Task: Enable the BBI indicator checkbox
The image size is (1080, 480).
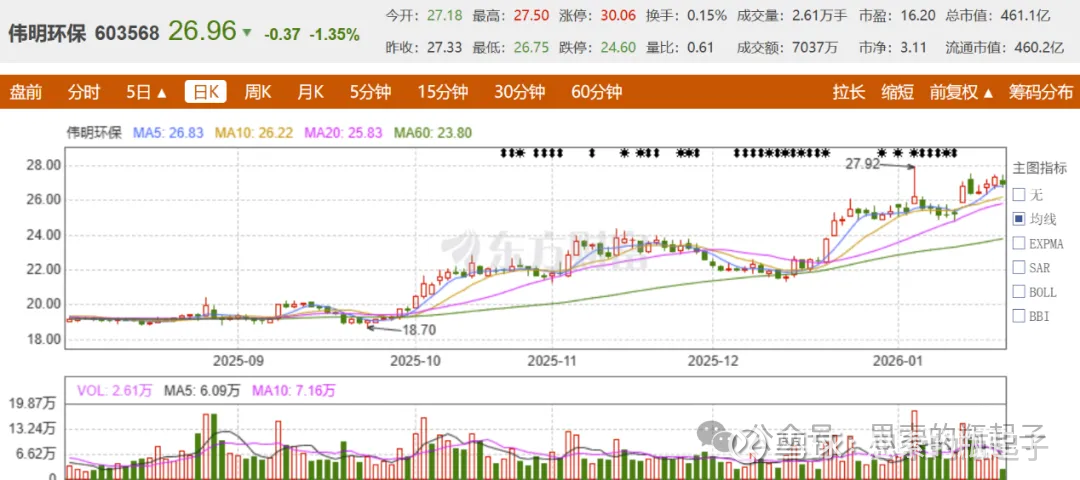Action: point(1019,316)
